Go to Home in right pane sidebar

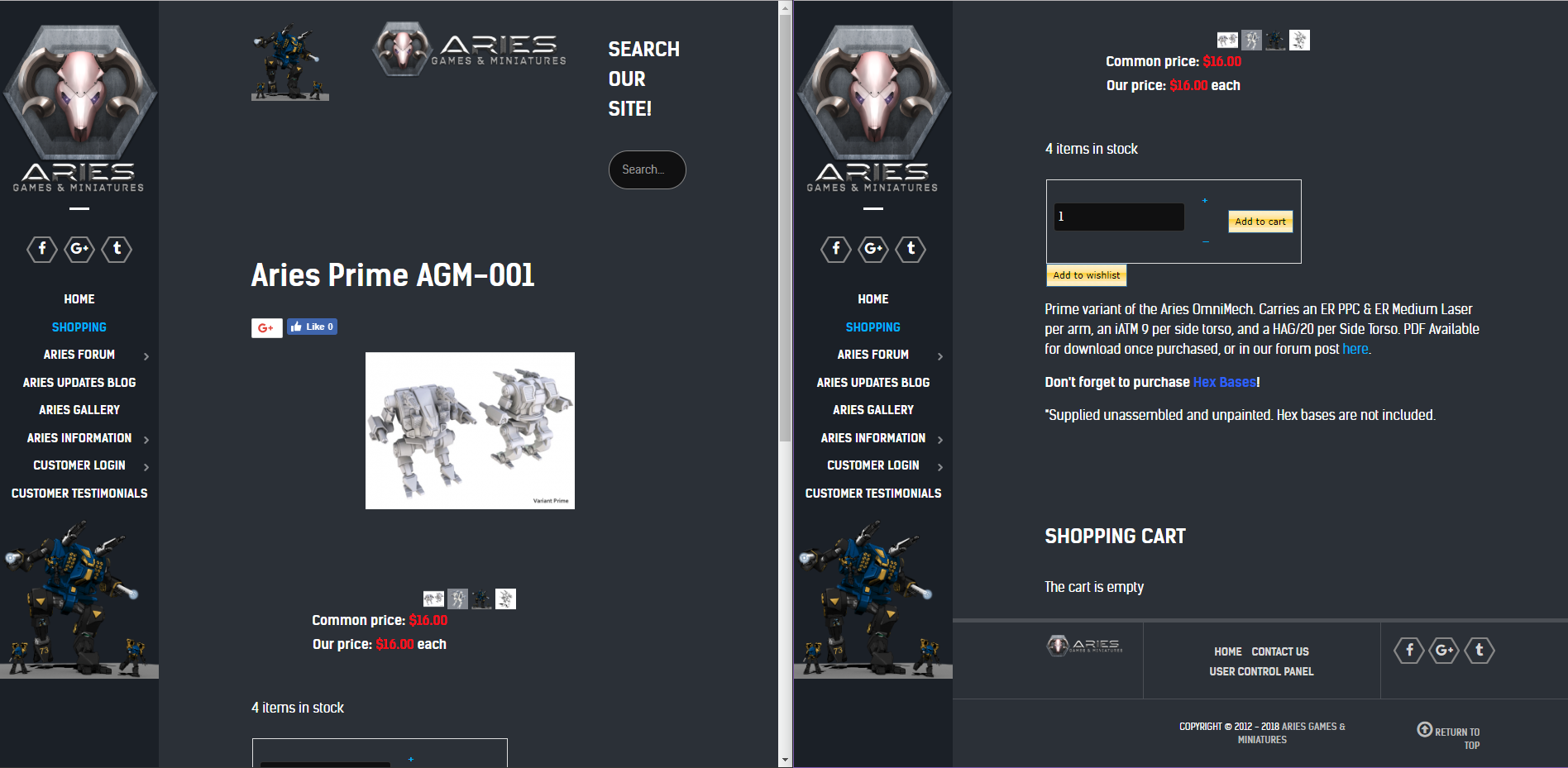point(873,299)
